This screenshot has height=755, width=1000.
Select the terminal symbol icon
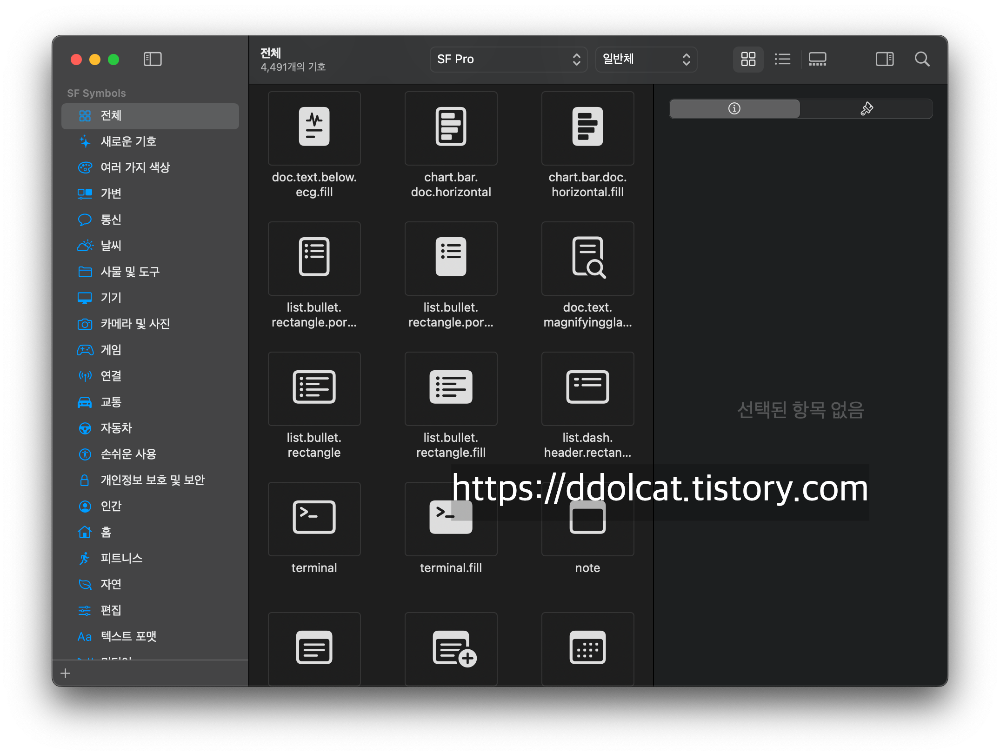click(x=314, y=518)
